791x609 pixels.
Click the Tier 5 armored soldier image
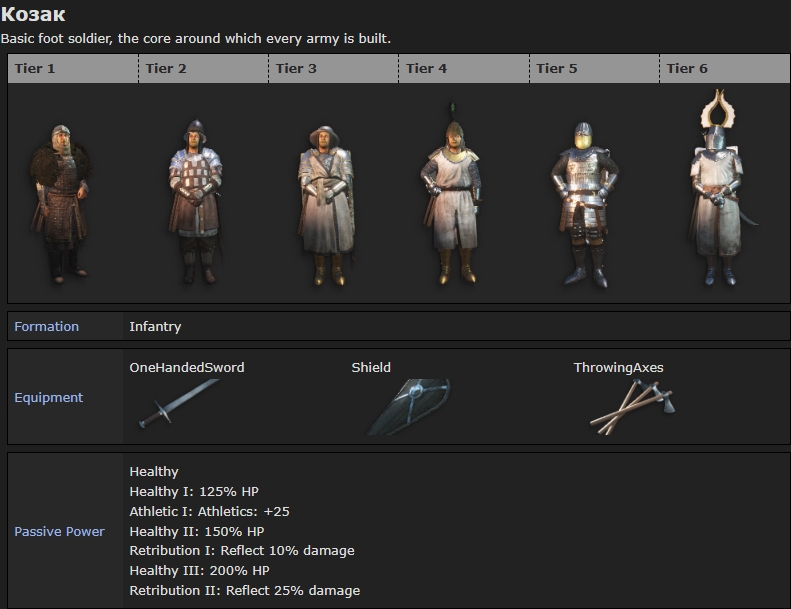click(583, 204)
